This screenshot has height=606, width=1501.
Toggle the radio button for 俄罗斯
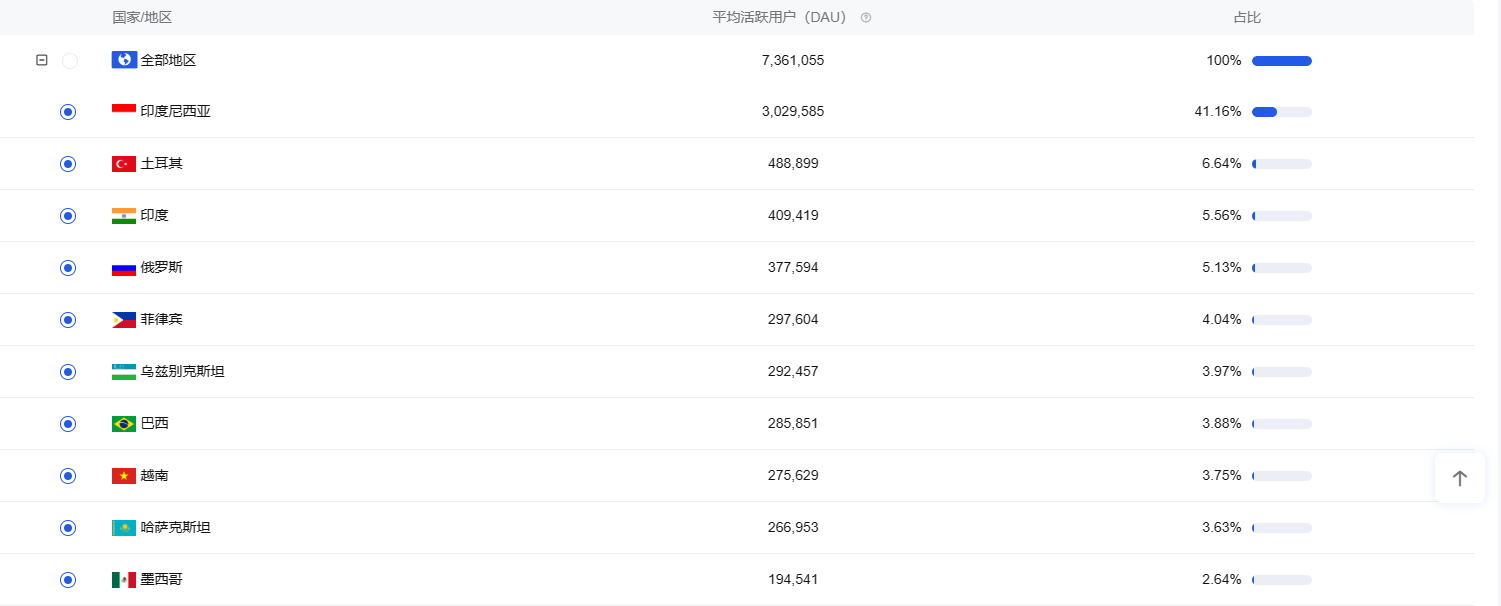pos(68,268)
